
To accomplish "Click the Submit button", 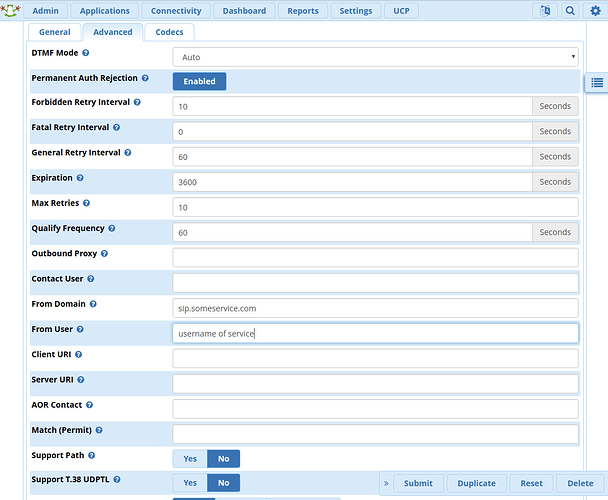I will [418, 483].
